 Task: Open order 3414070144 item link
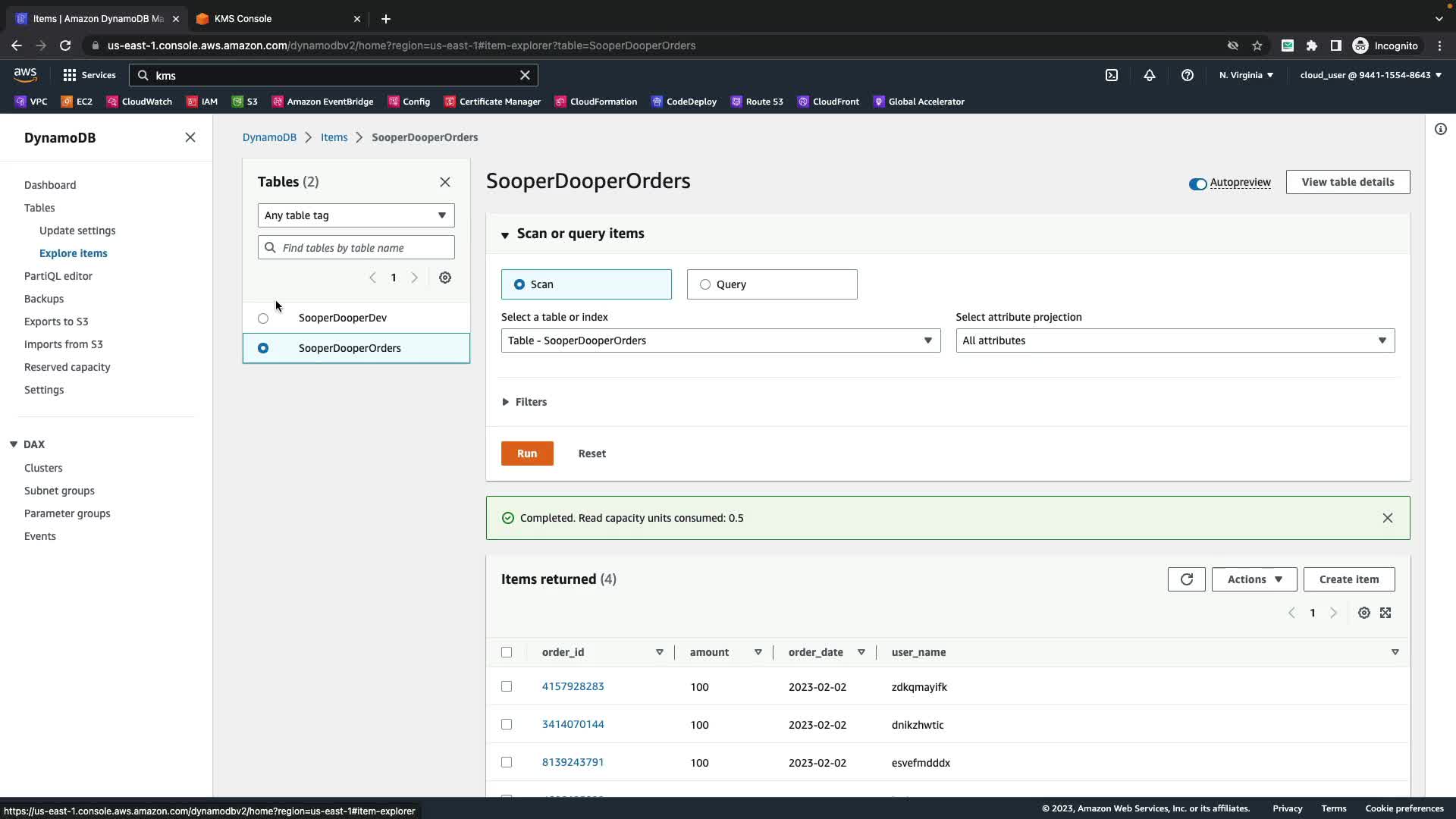pyautogui.click(x=573, y=724)
